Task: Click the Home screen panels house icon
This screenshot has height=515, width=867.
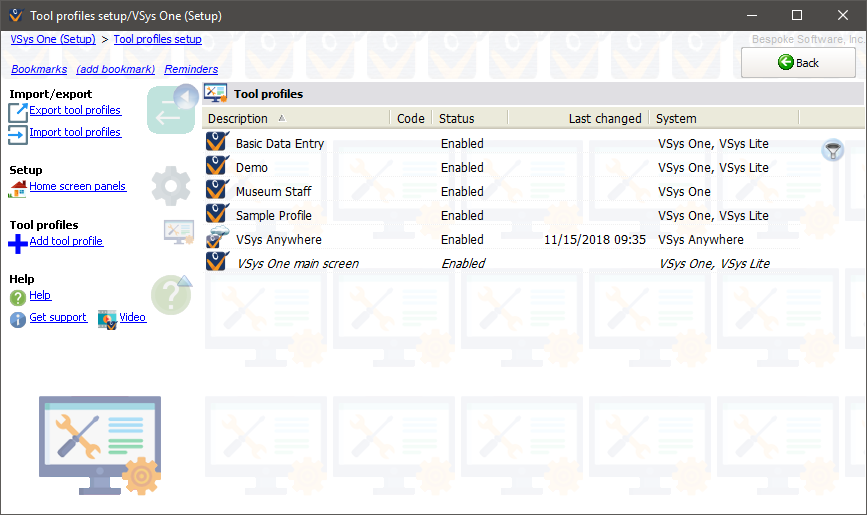Action: click(18, 187)
